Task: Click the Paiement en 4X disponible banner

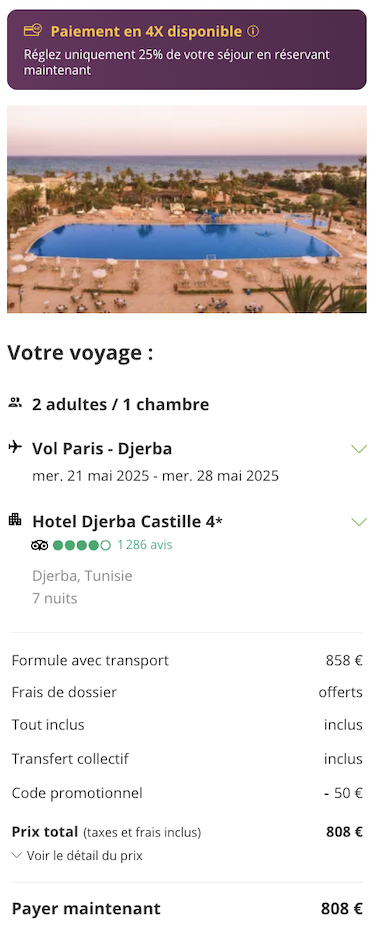Action: point(187,50)
